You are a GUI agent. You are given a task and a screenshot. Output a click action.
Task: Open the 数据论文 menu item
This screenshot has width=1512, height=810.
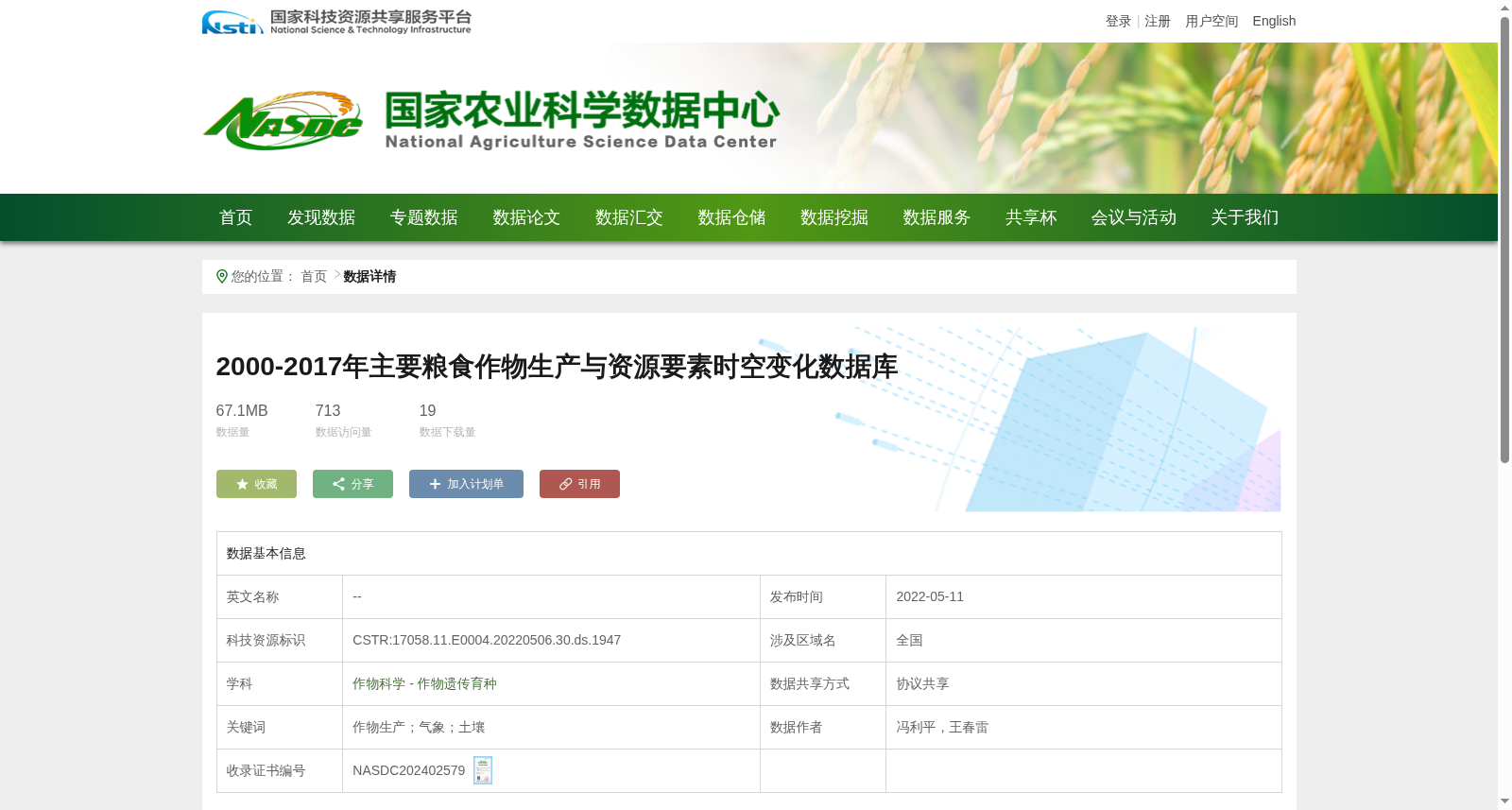coord(526,217)
